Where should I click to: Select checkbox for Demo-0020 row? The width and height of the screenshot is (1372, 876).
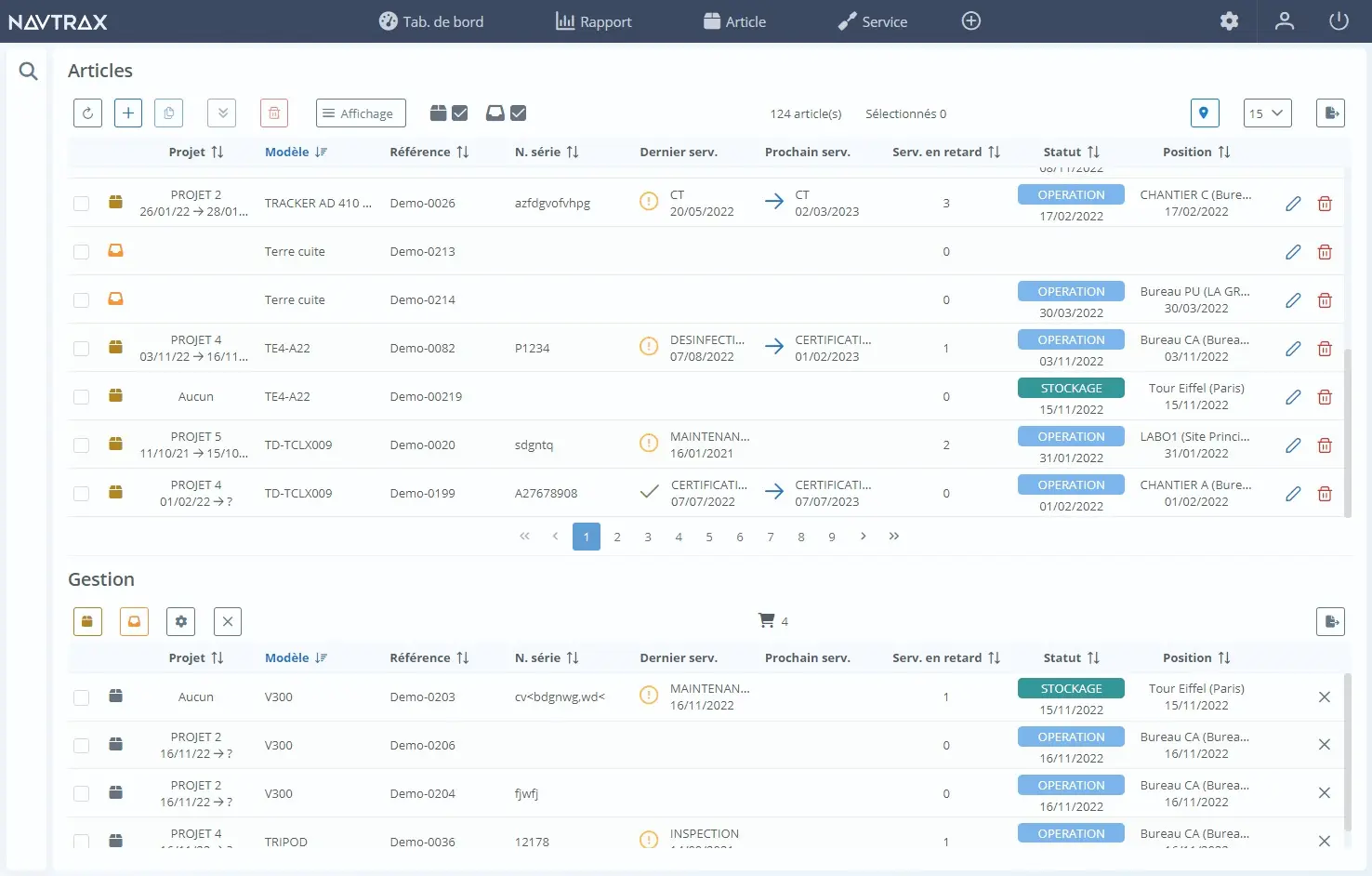[82, 445]
